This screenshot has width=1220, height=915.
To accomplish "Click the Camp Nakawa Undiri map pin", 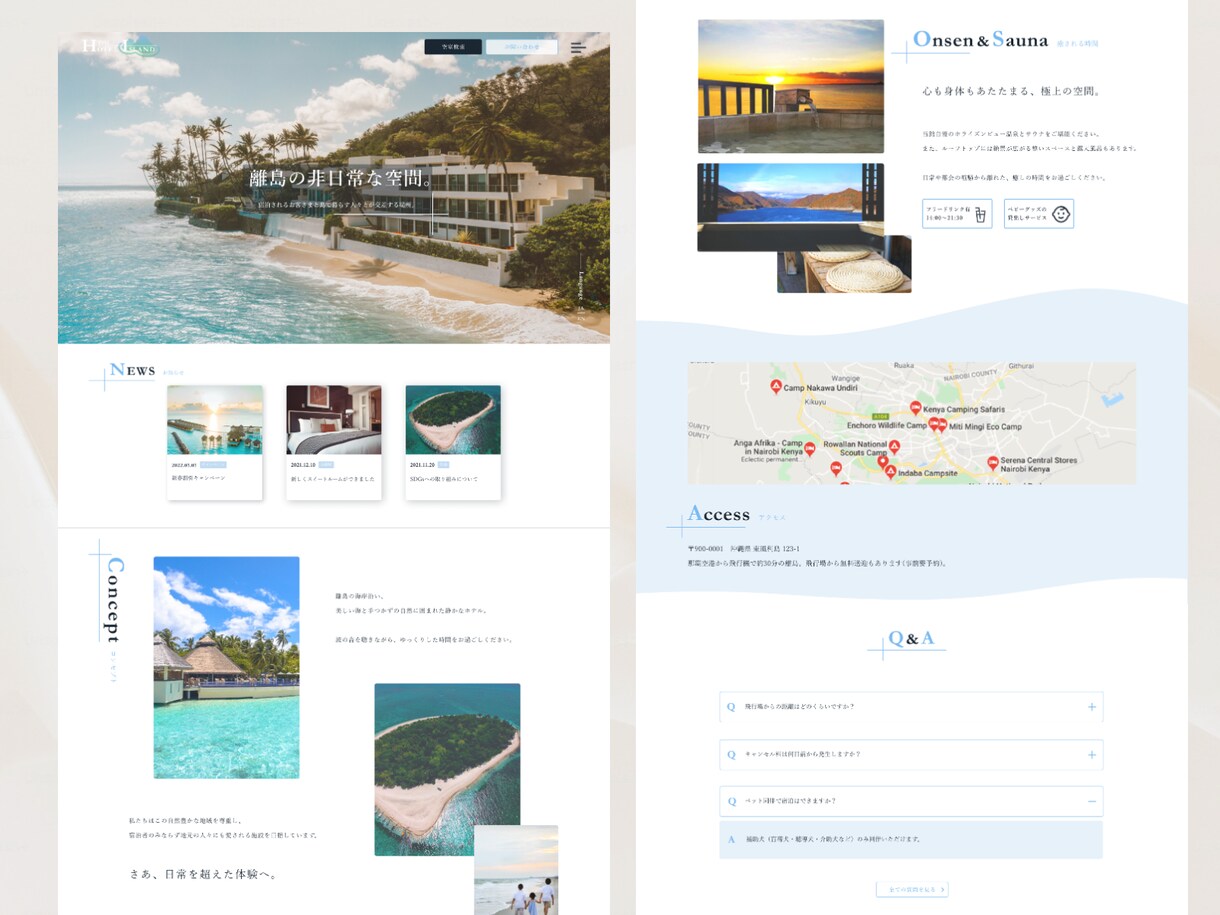I will 775,386.
